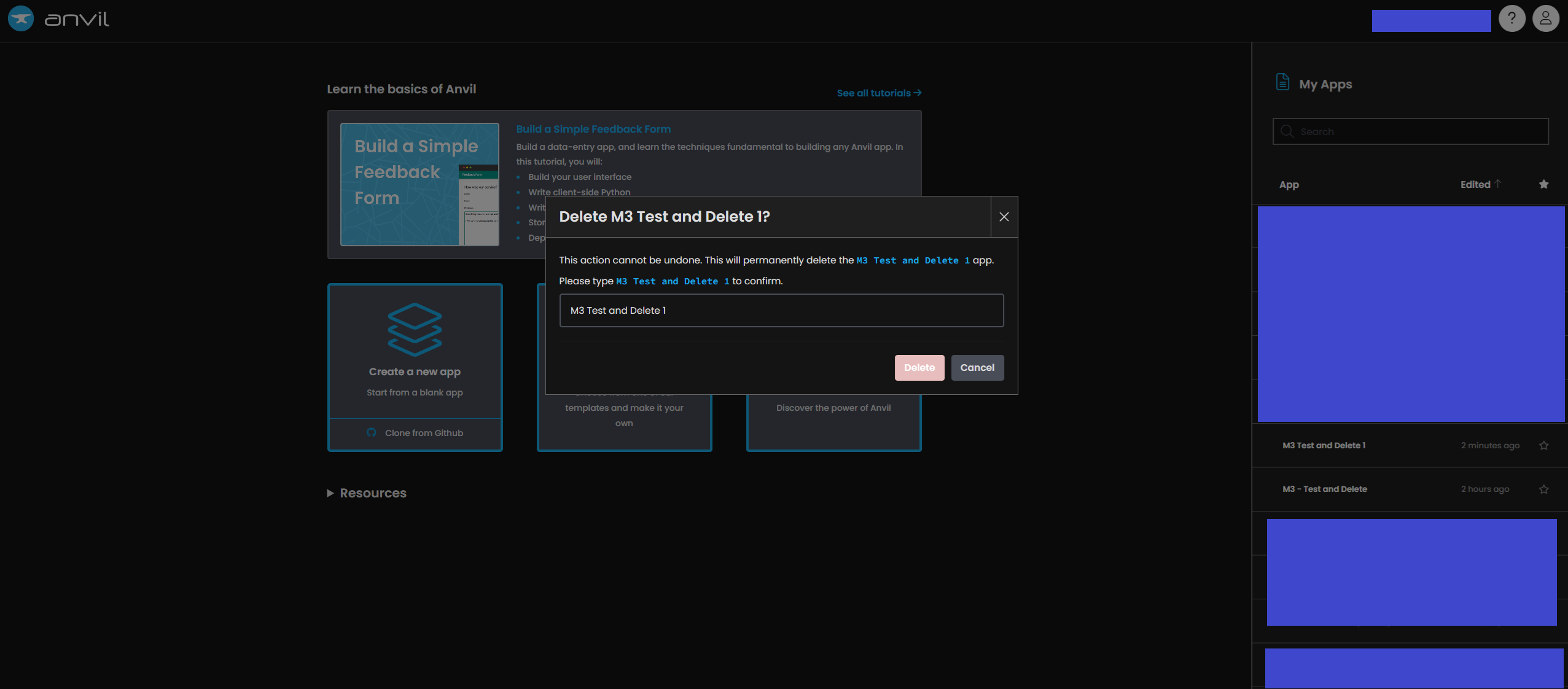Click My Apps panel heading
This screenshot has height=689, width=1568.
1325,84
